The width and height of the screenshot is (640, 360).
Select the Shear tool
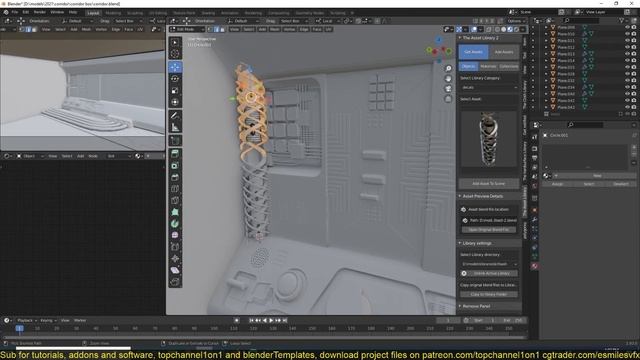[175, 270]
